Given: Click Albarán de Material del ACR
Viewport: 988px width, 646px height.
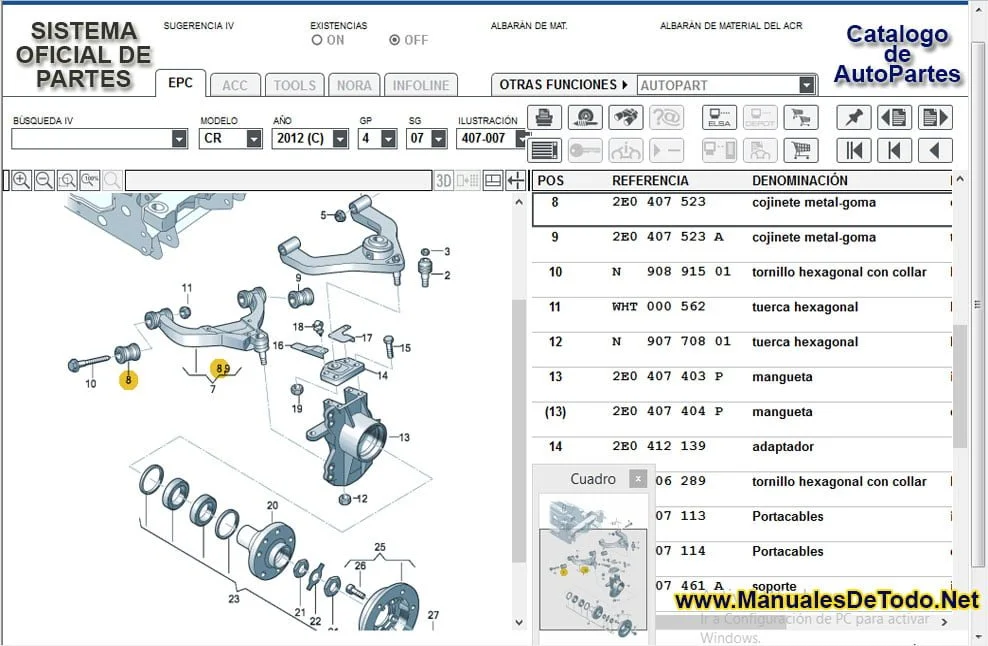Looking at the screenshot, I should pos(731,26).
